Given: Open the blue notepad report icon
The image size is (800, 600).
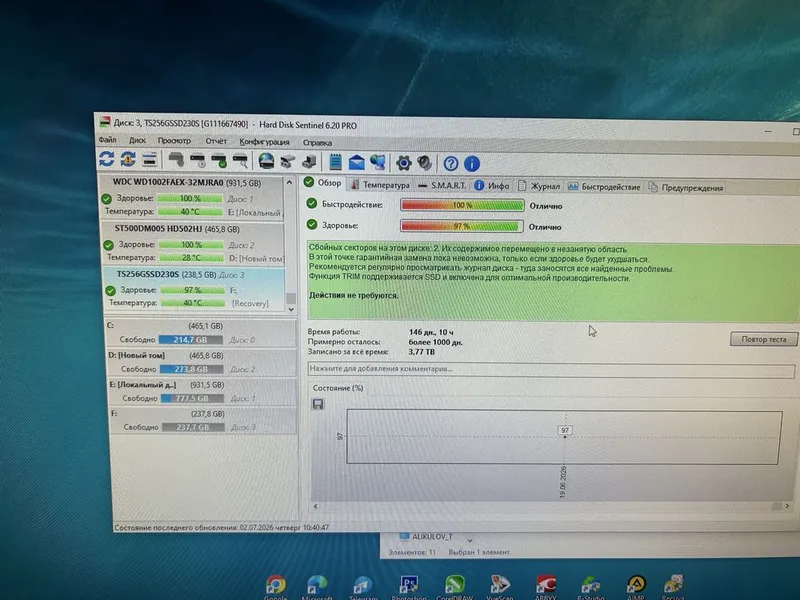Looking at the screenshot, I should pos(335,162).
